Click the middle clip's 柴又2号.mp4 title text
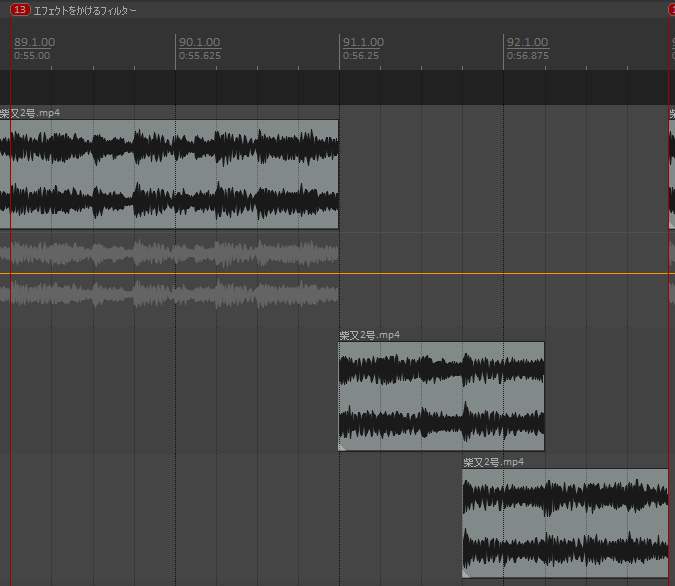 point(369,335)
